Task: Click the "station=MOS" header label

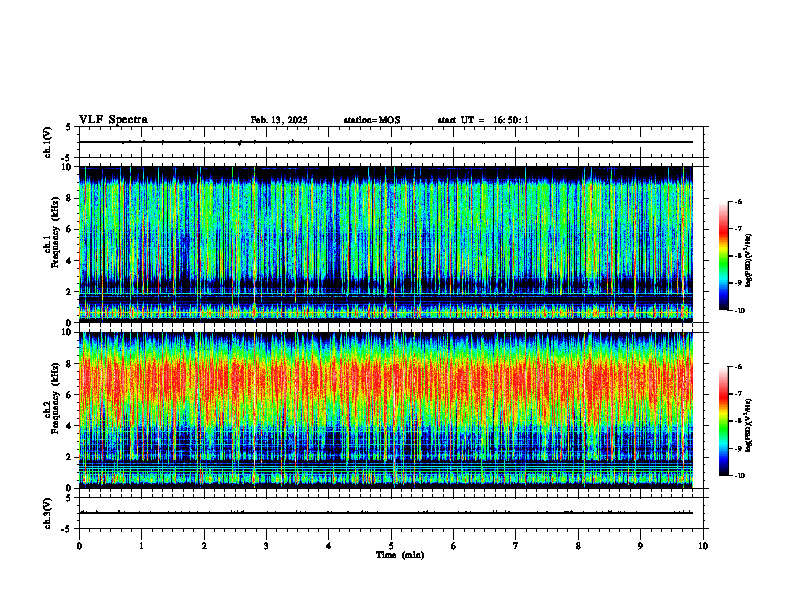Action: click(x=372, y=120)
